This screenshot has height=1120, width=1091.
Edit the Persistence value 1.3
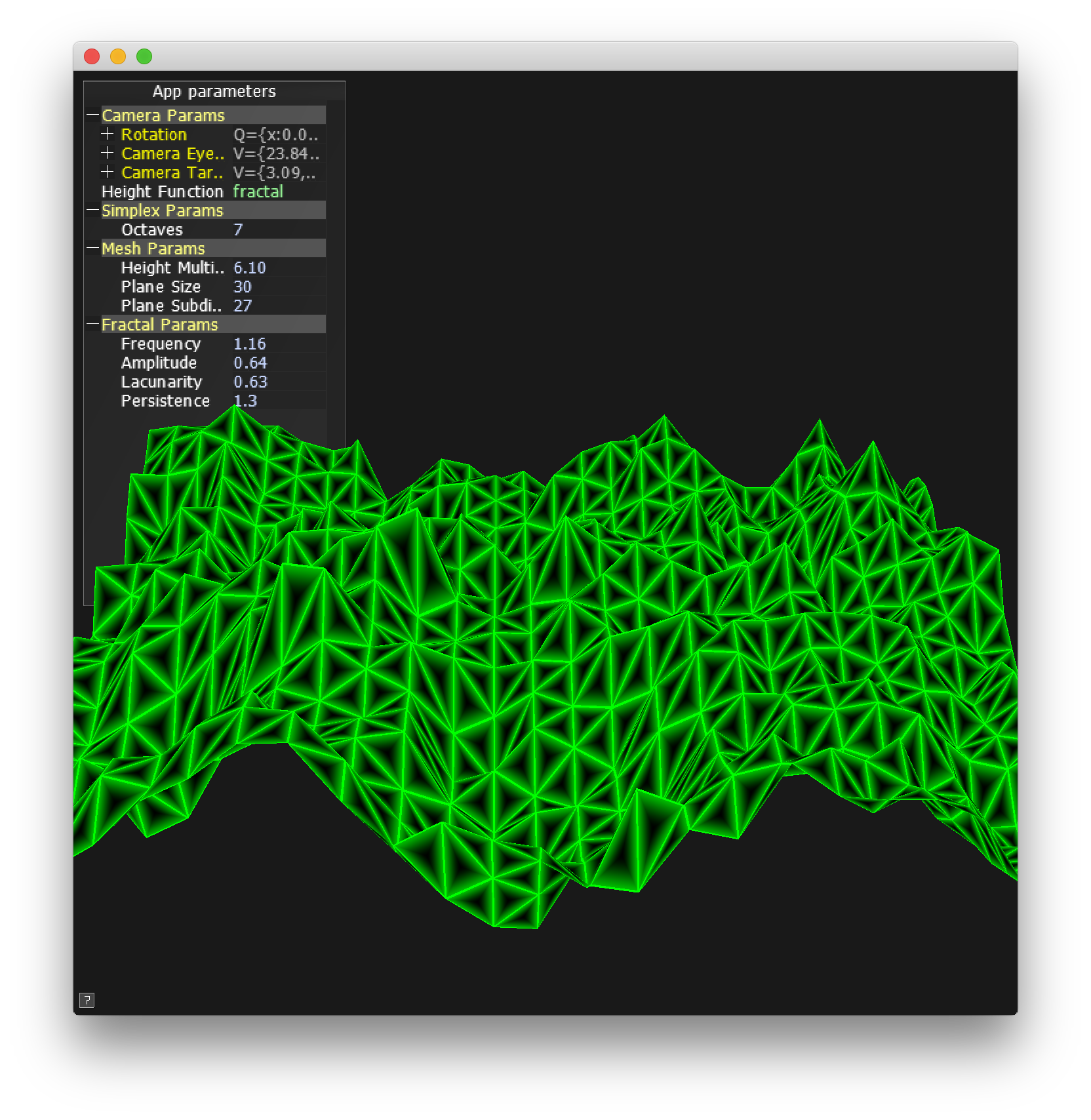[x=245, y=401]
